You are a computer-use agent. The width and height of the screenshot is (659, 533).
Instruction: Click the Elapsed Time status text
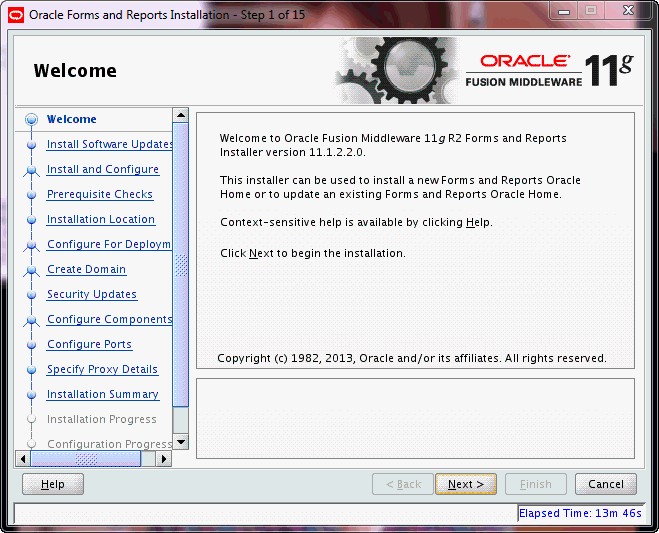[580, 513]
